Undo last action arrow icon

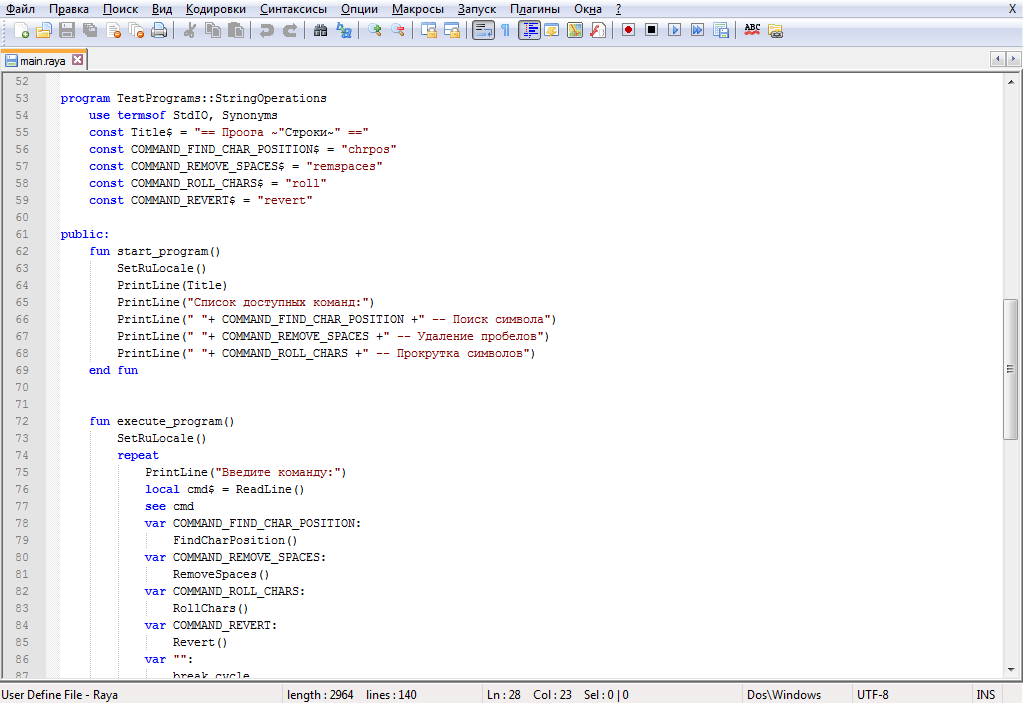point(266,30)
